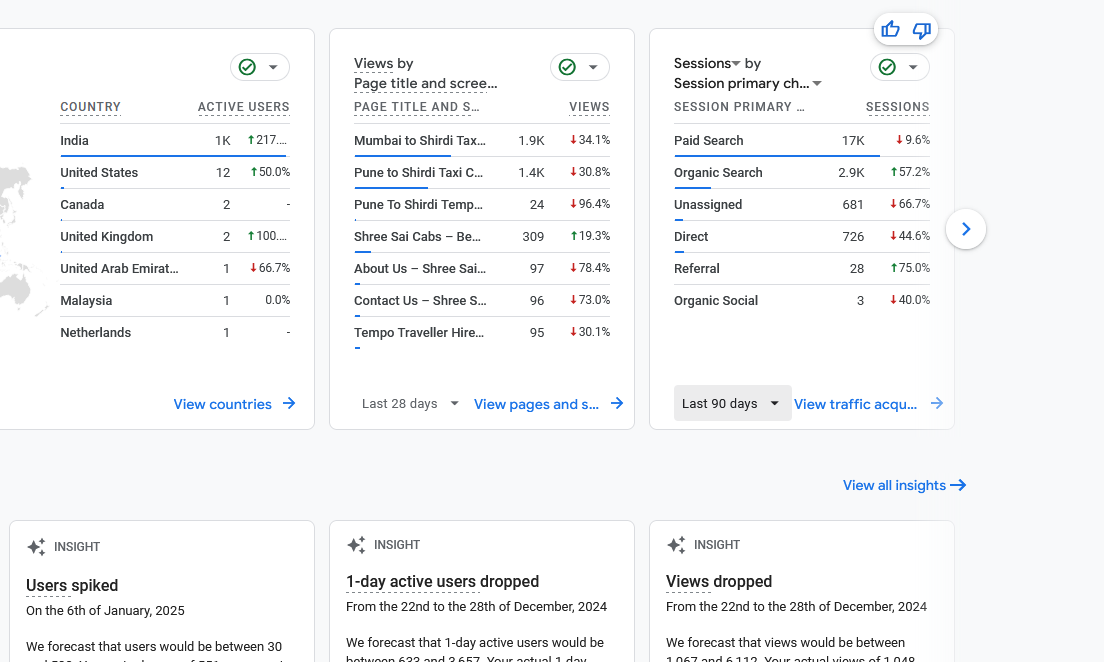Click the View all insights arrow icon

pyautogui.click(x=958, y=485)
